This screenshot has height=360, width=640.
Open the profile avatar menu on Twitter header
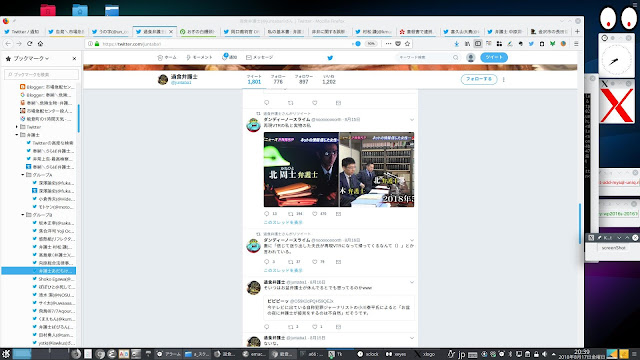pyautogui.click(x=471, y=58)
